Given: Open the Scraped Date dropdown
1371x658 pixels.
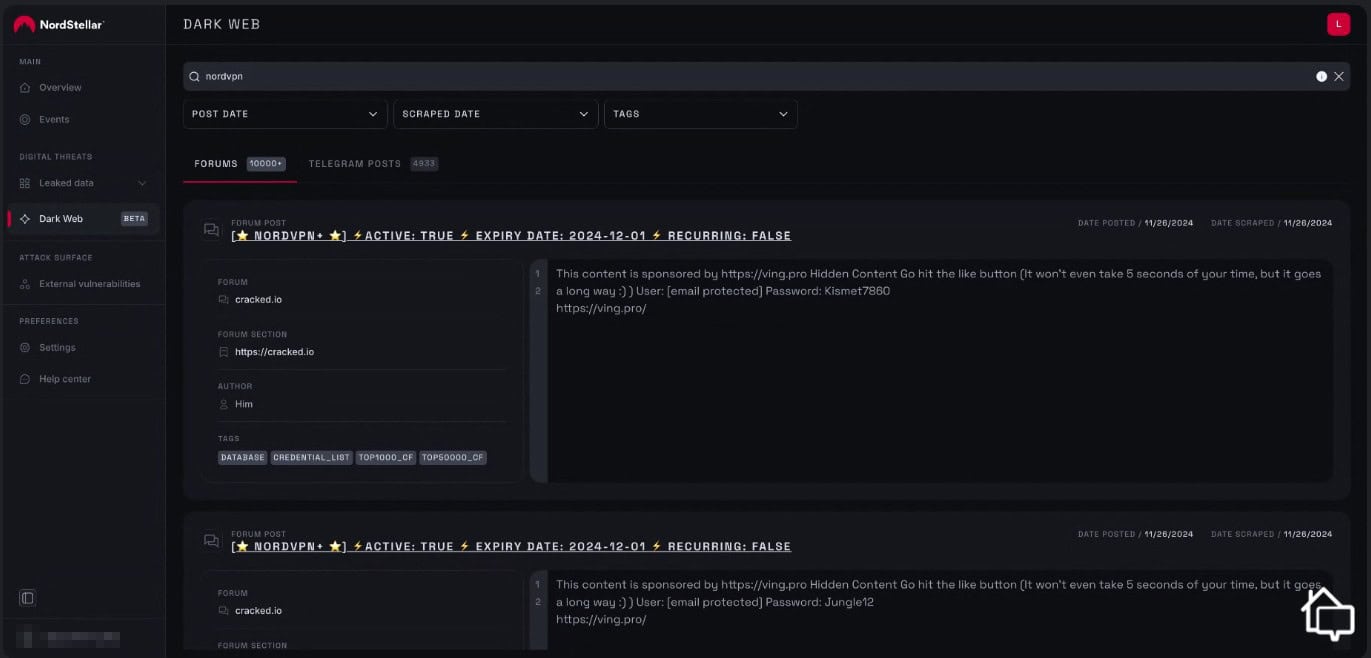Looking at the screenshot, I should click(495, 114).
